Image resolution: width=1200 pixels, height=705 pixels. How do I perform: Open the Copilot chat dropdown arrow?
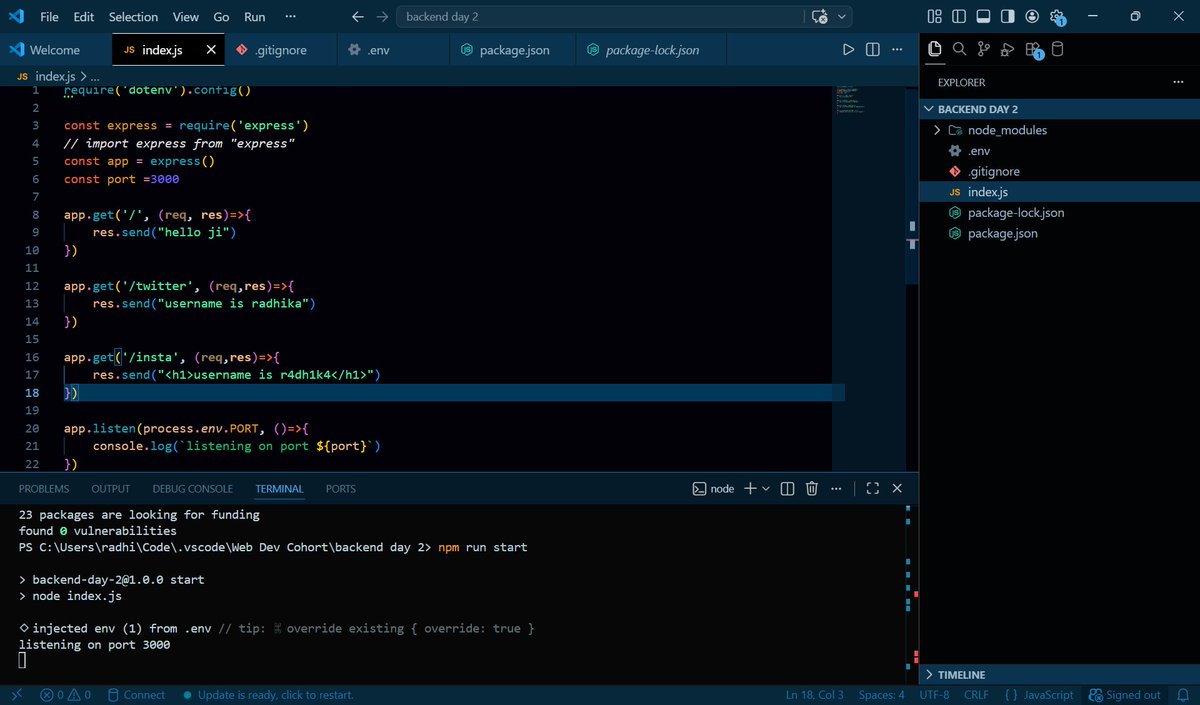842,17
